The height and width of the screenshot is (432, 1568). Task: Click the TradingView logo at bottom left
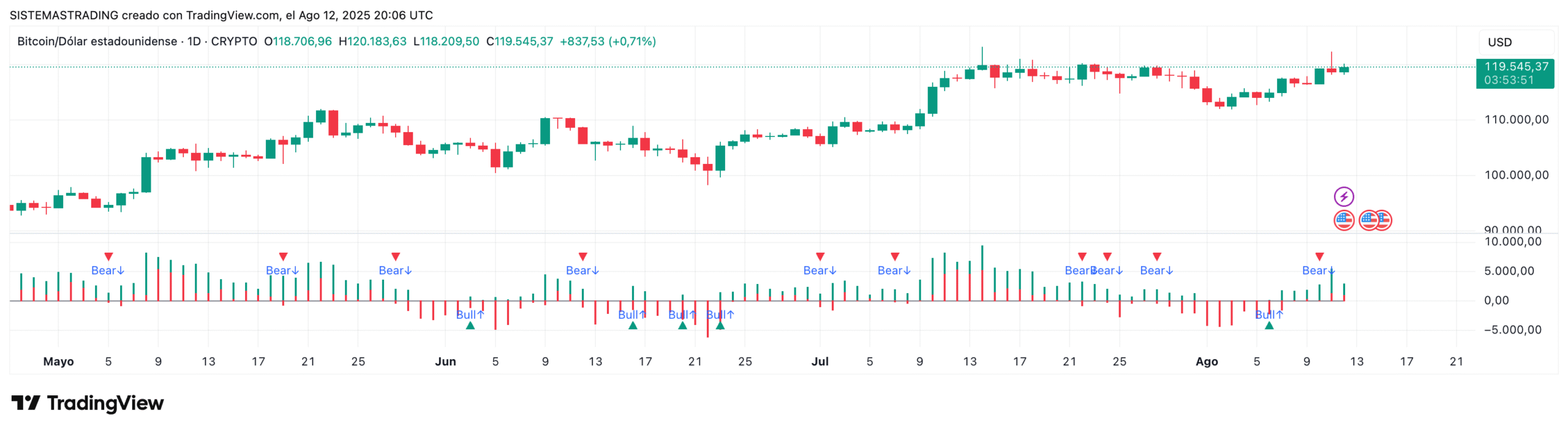pyautogui.click(x=88, y=403)
